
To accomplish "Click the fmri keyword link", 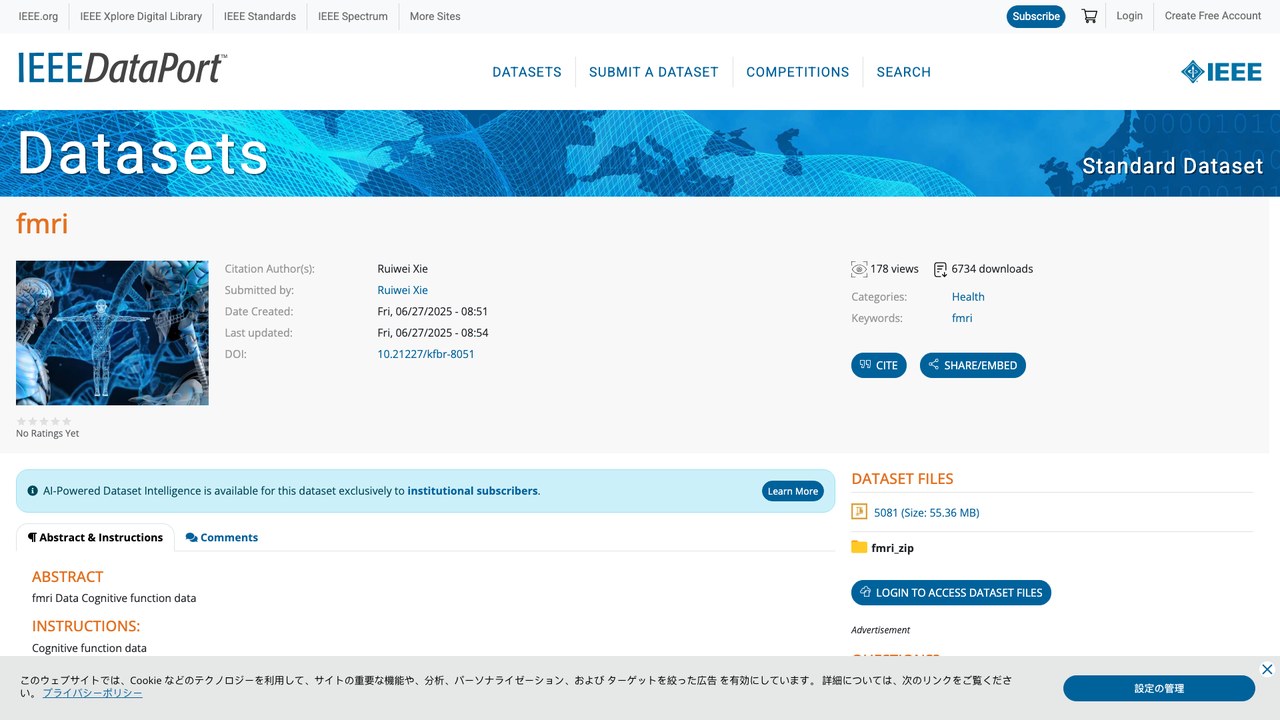I will click(962, 318).
